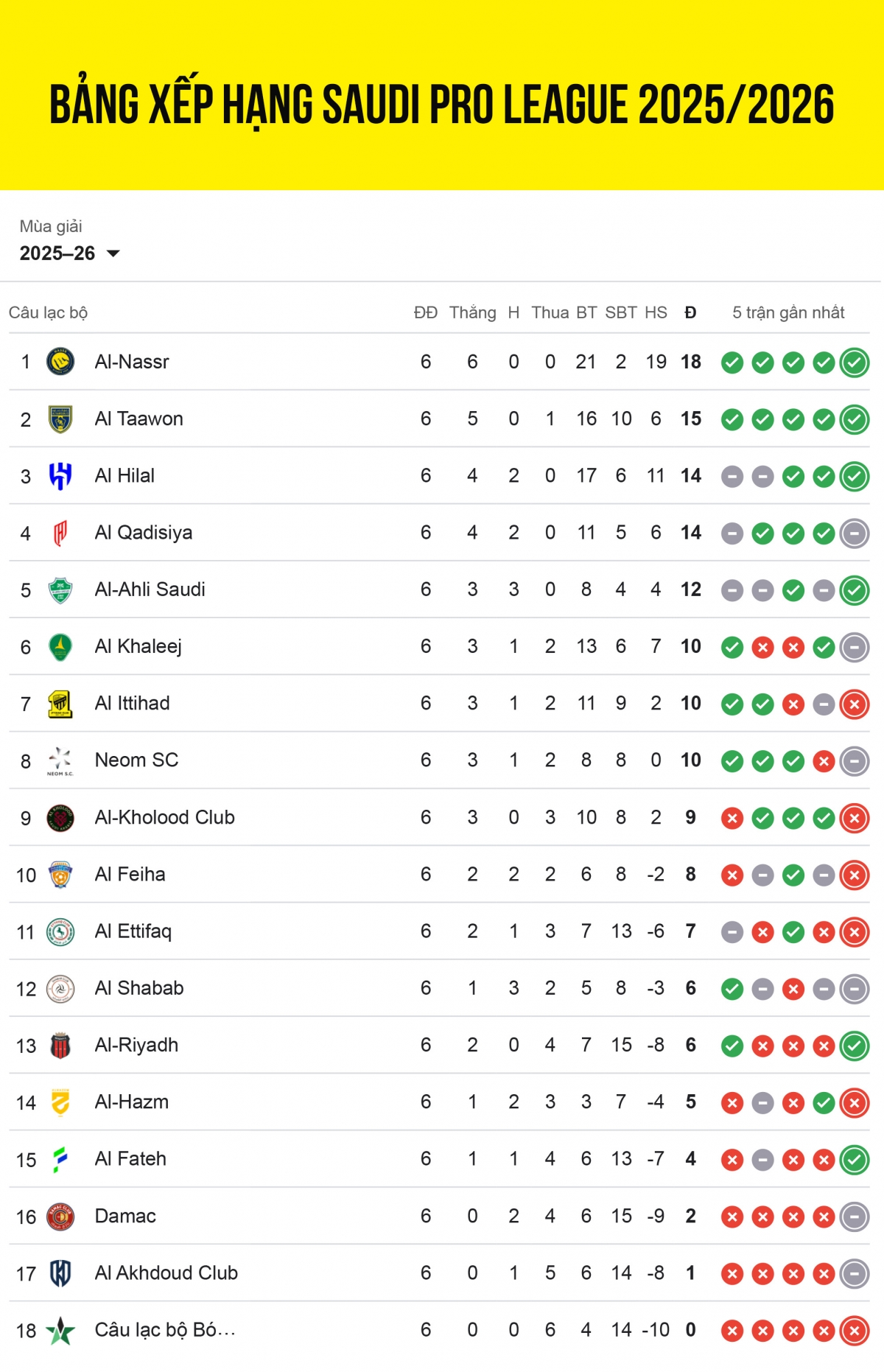Click the dropdown arrow beside 2025–26
The height and width of the screenshot is (1372, 884).
point(113,253)
